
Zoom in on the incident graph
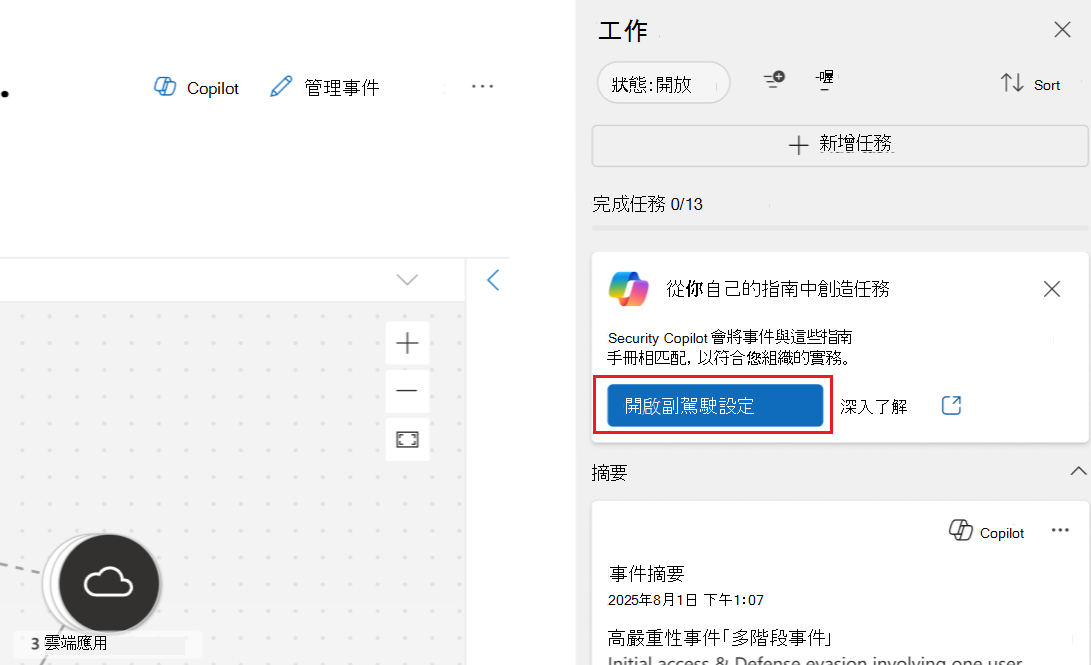(407, 343)
